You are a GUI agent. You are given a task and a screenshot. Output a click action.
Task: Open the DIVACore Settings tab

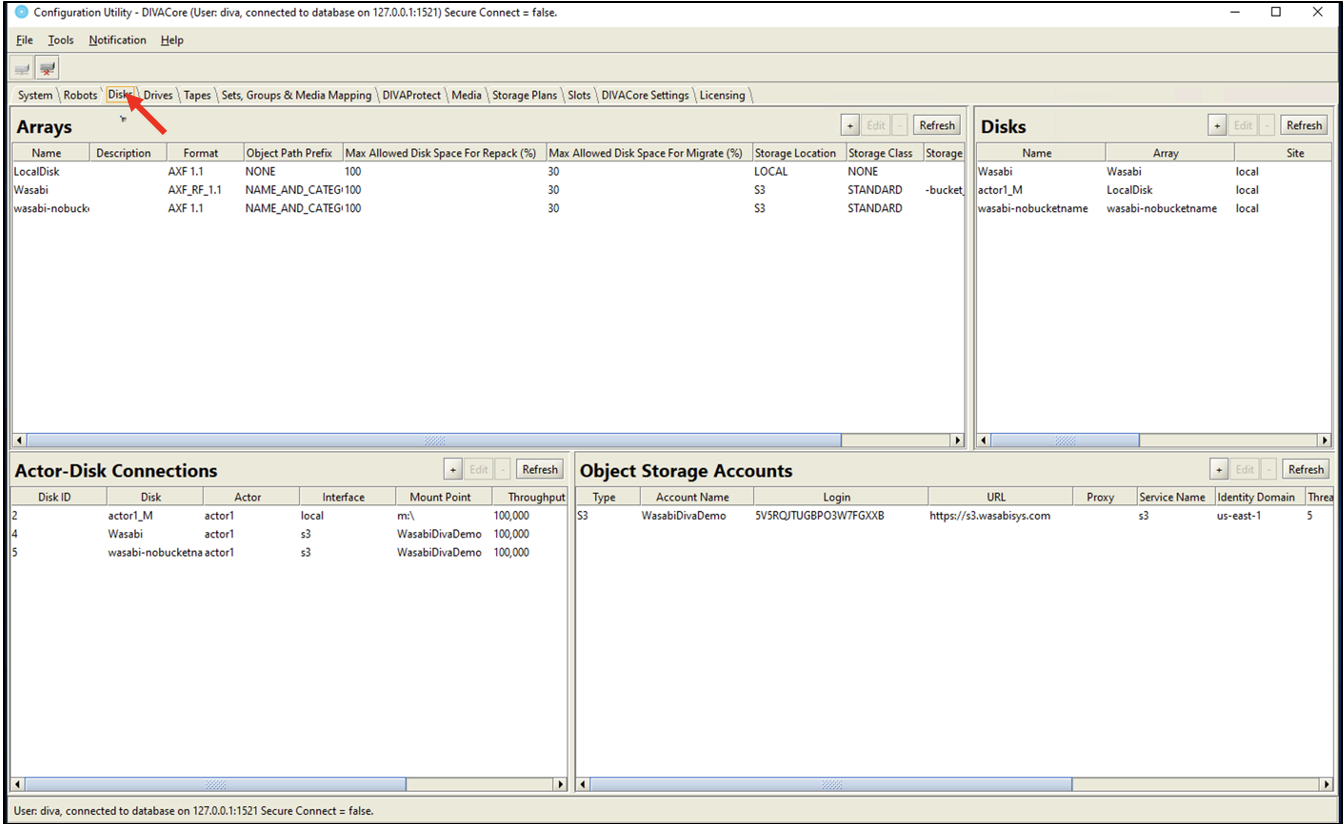tap(645, 95)
